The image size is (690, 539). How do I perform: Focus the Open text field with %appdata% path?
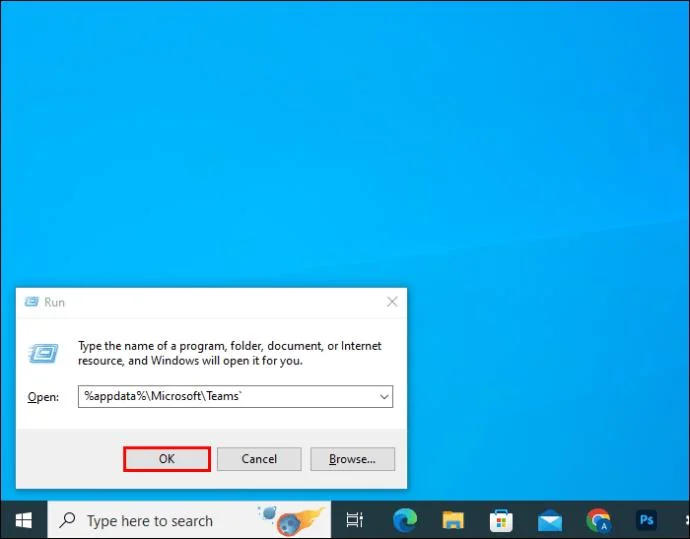pos(235,396)
